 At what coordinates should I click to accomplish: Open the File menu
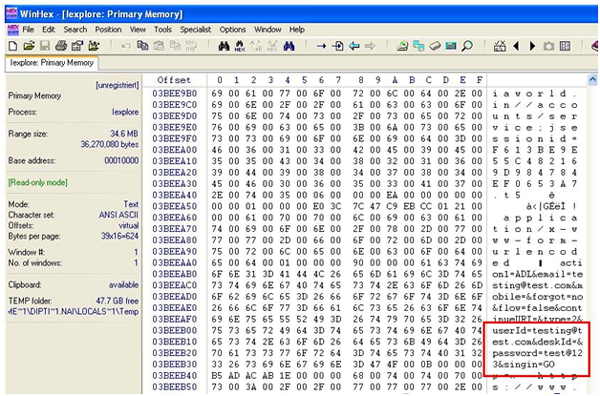click(x=28, y=29)
